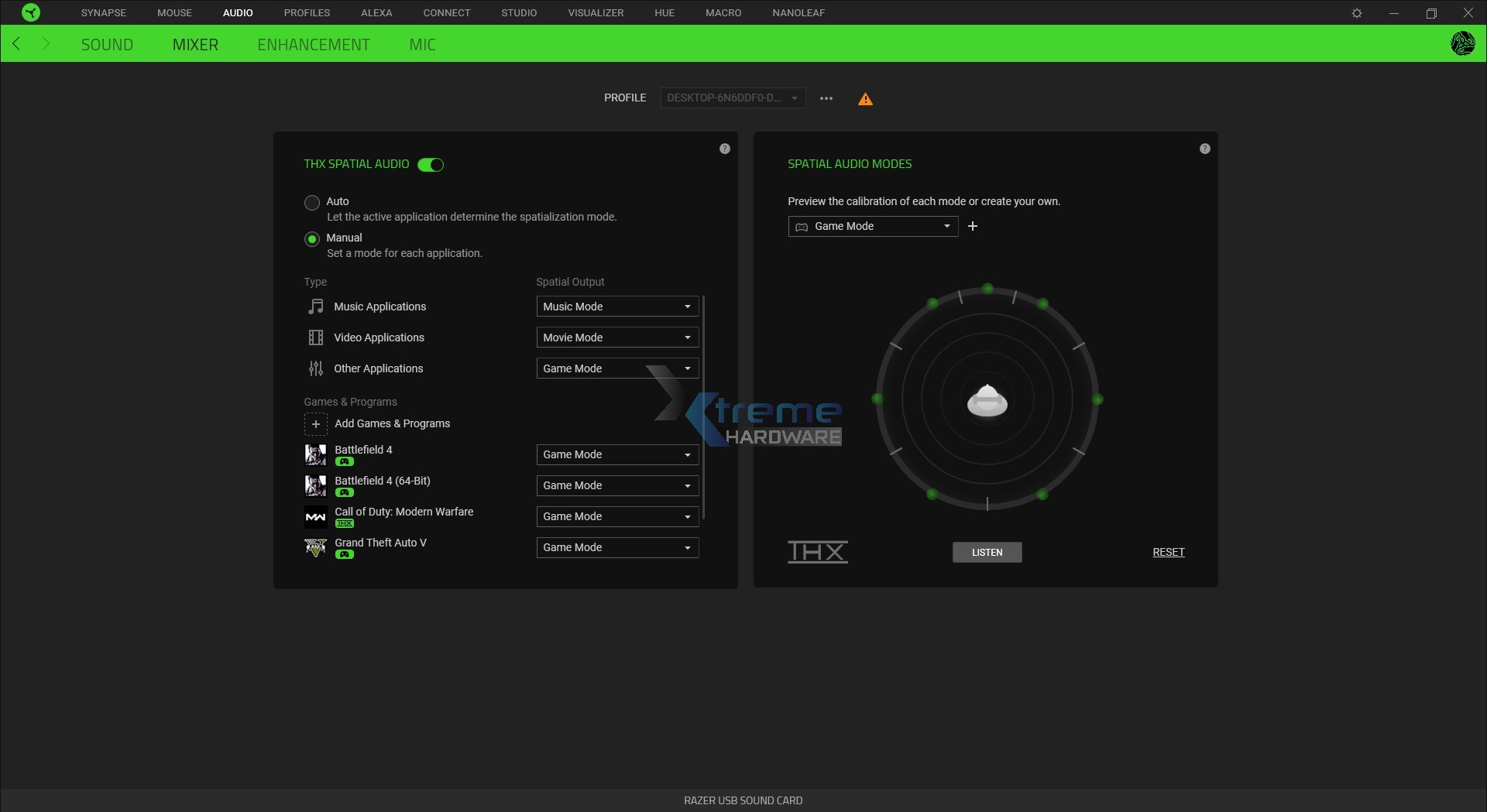
Task: Disable THX Spatial Audio
Action: (431, 165)
